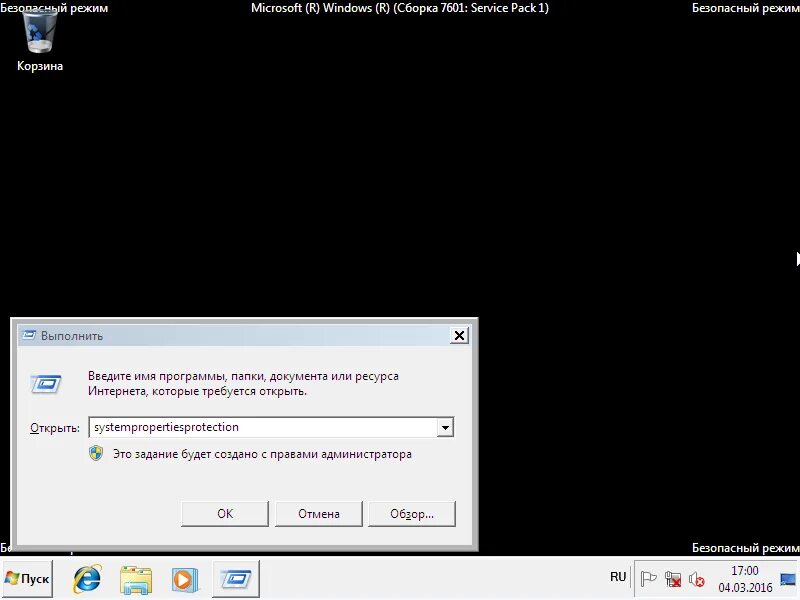Click the network disconnected tray icon
This screenshot has height=600, width=800.
click(673, 579)
